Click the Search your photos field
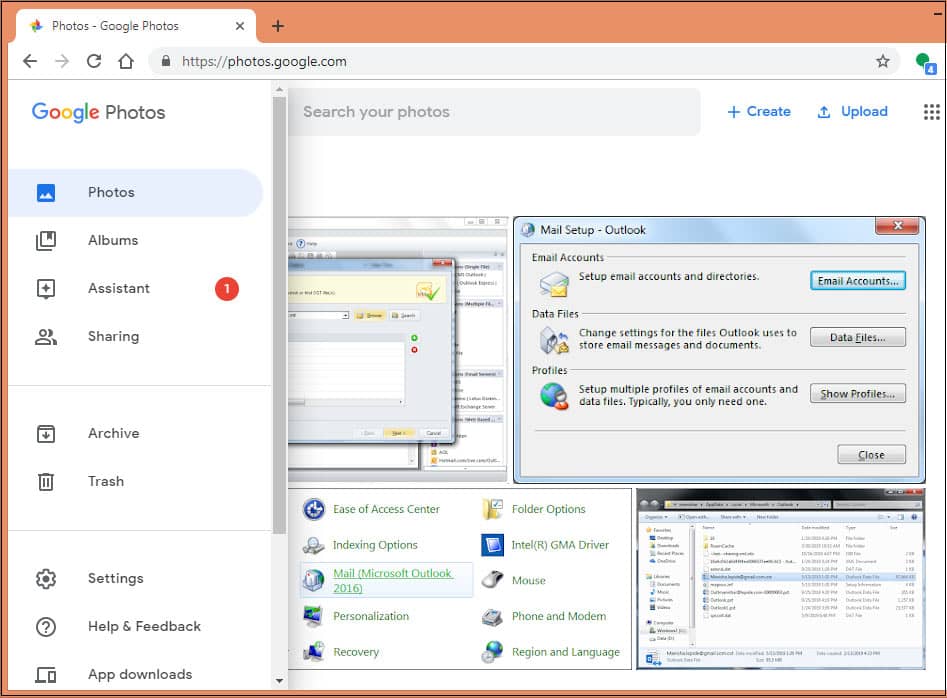 tap(494, 112)
